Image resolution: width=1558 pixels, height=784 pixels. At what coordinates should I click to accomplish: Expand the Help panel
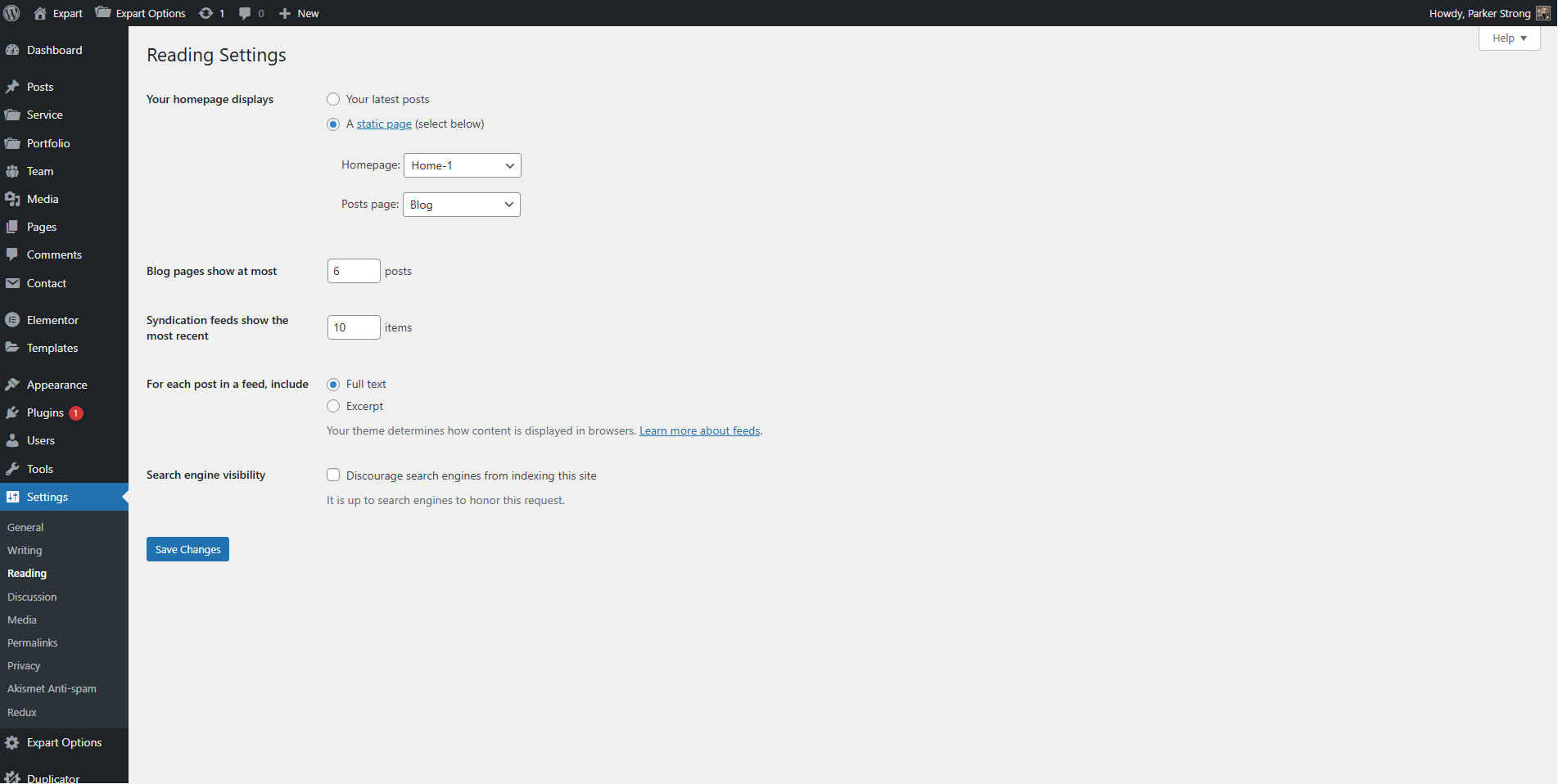1509,38
